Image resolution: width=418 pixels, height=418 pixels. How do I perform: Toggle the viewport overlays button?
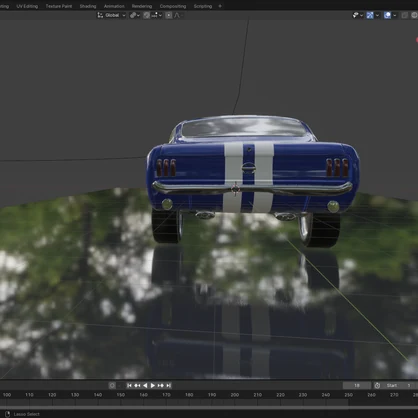coord(387,15)
